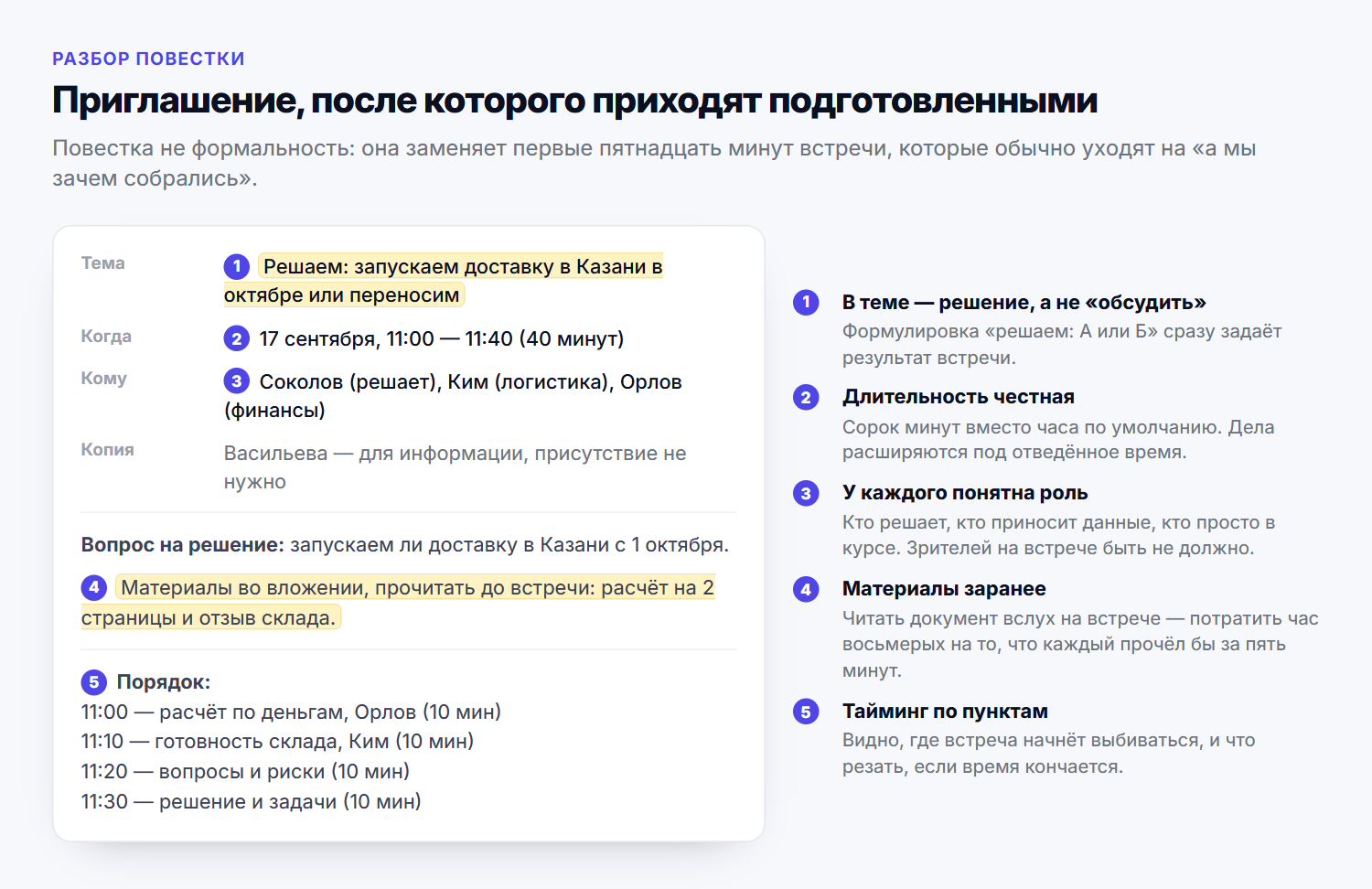
Task: Click legend title «Тайминг по пунктам»
Action: click(945, 712)
